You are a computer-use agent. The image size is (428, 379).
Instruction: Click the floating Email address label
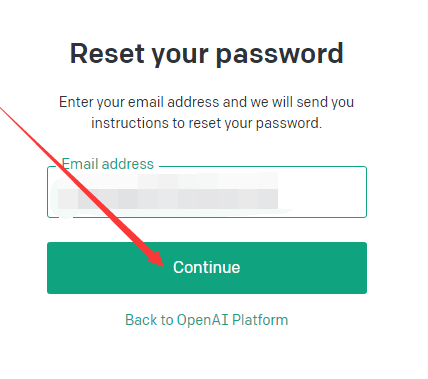[108, 164]
